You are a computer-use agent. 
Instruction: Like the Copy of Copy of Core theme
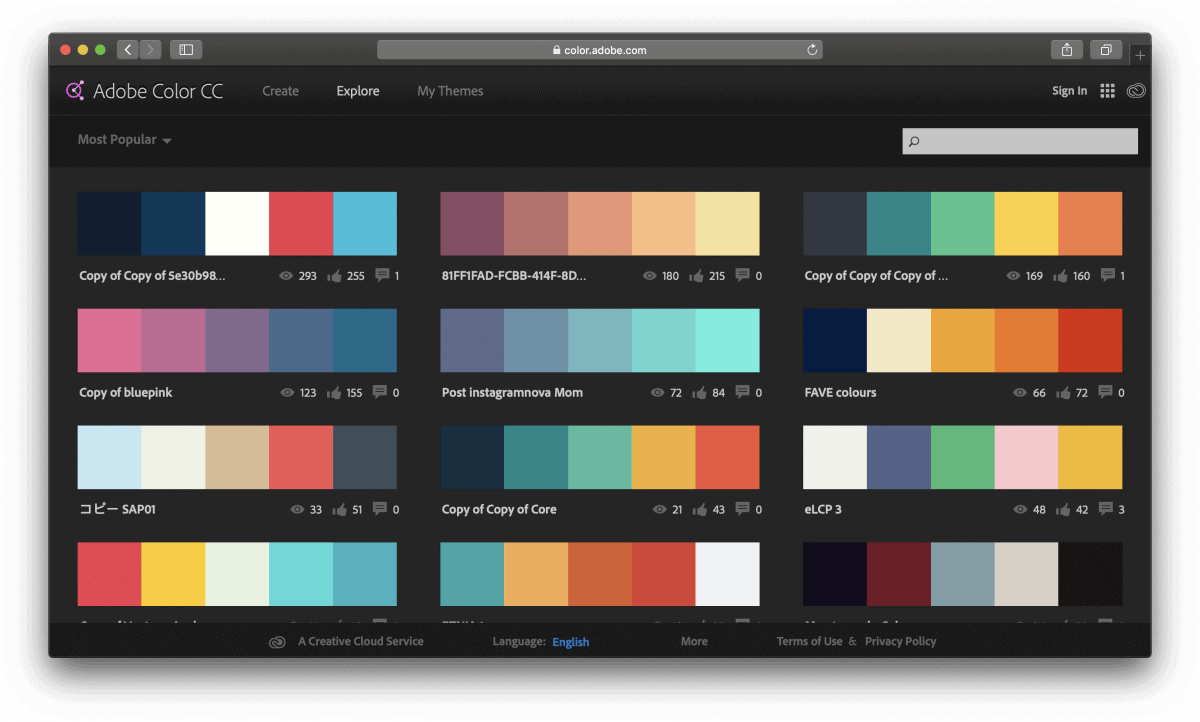click(x=699, y=509)
